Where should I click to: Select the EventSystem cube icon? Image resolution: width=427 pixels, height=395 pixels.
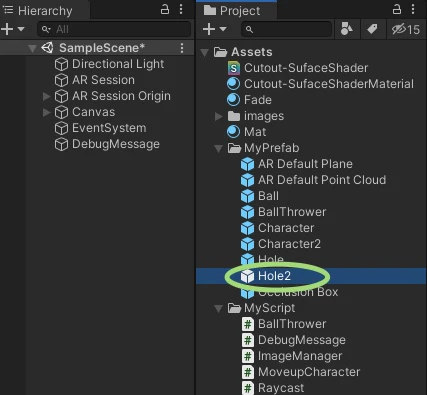coord(61,128)
